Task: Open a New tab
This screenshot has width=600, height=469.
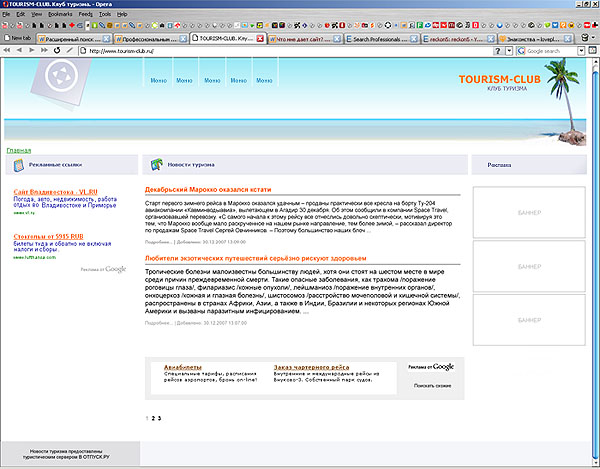Action: pos(17,38)
